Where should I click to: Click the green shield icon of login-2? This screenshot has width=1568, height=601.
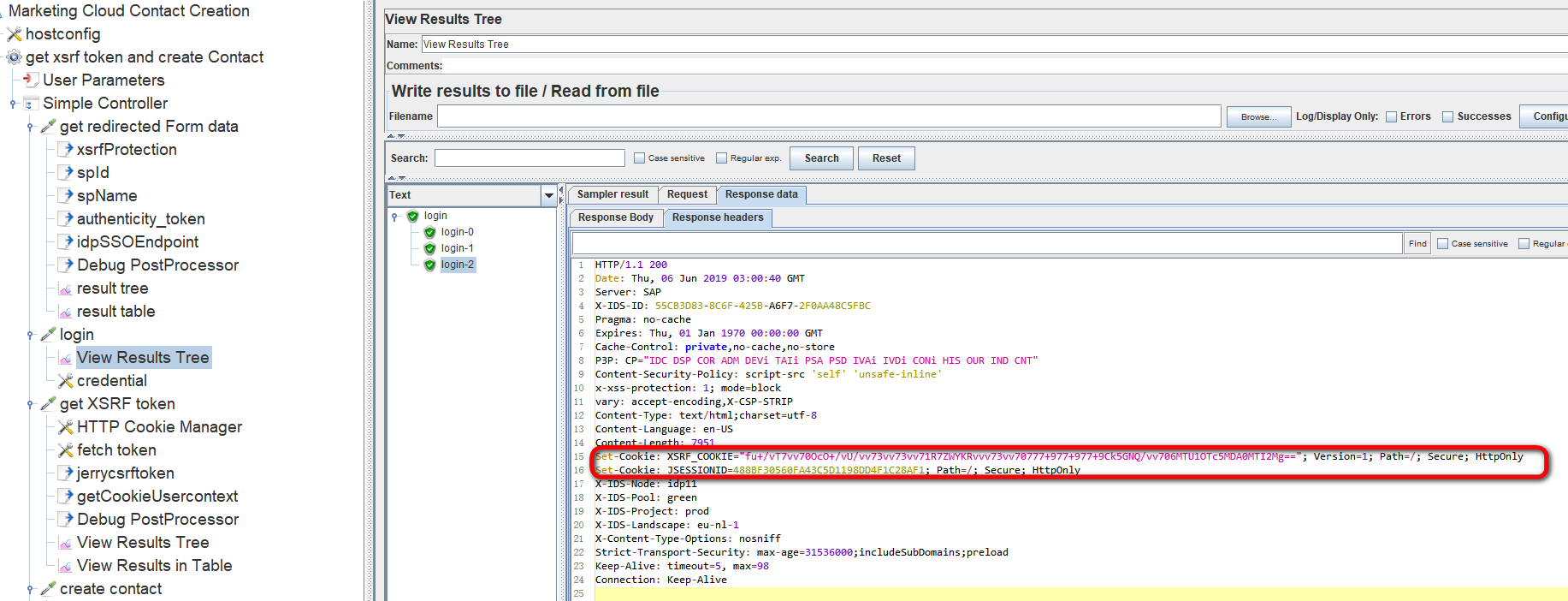pyautogui.click(x=430, y=265)
